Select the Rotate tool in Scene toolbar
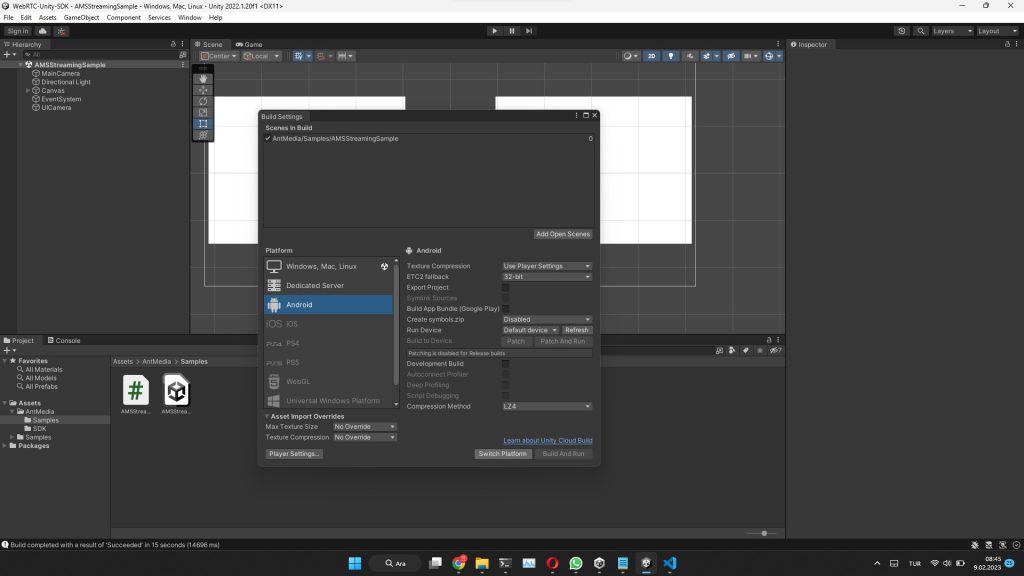The width and height of the screenshot is (1024, 576). coord(203,101)
